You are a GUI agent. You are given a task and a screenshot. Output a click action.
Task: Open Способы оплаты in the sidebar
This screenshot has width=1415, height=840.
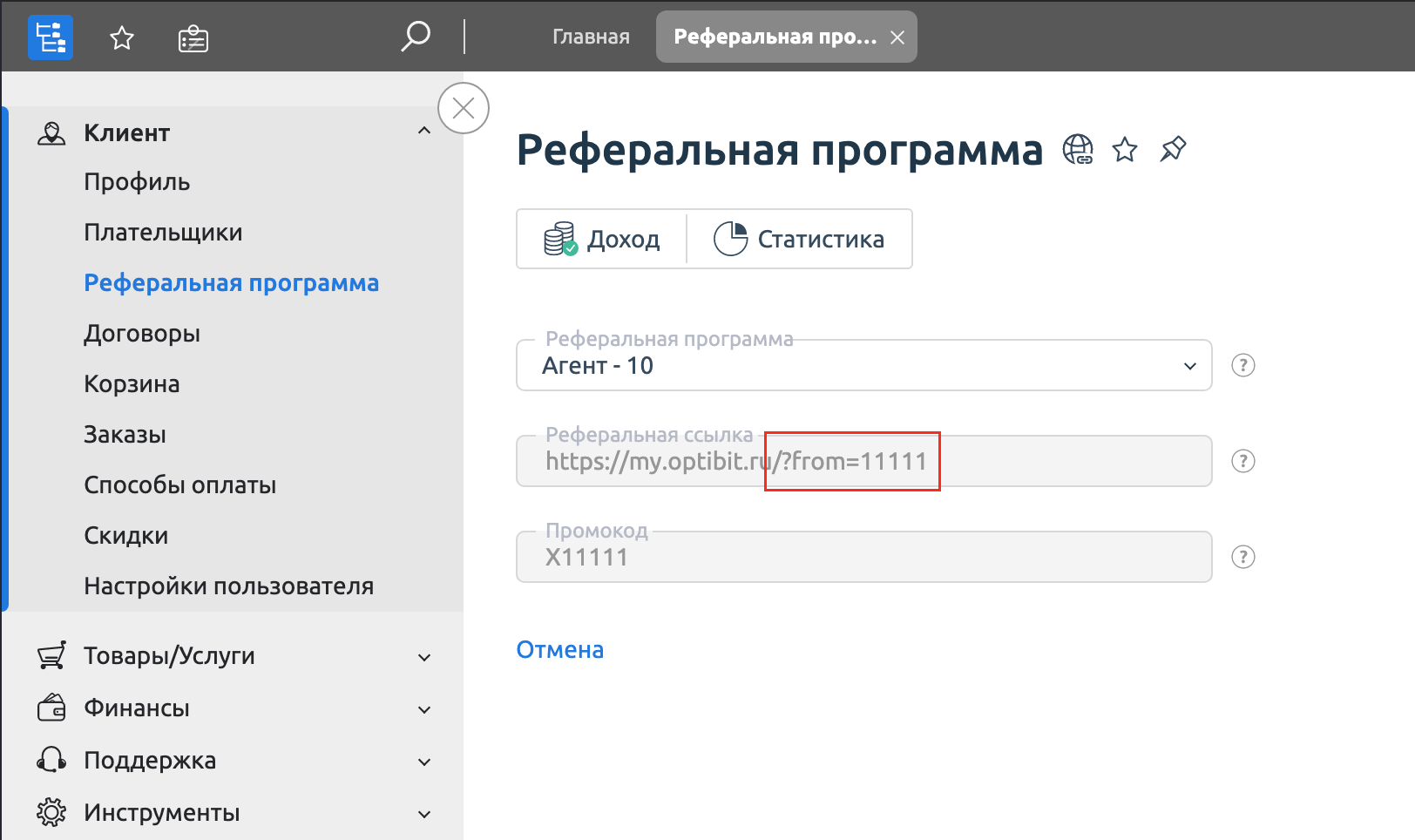pos(179,485)
